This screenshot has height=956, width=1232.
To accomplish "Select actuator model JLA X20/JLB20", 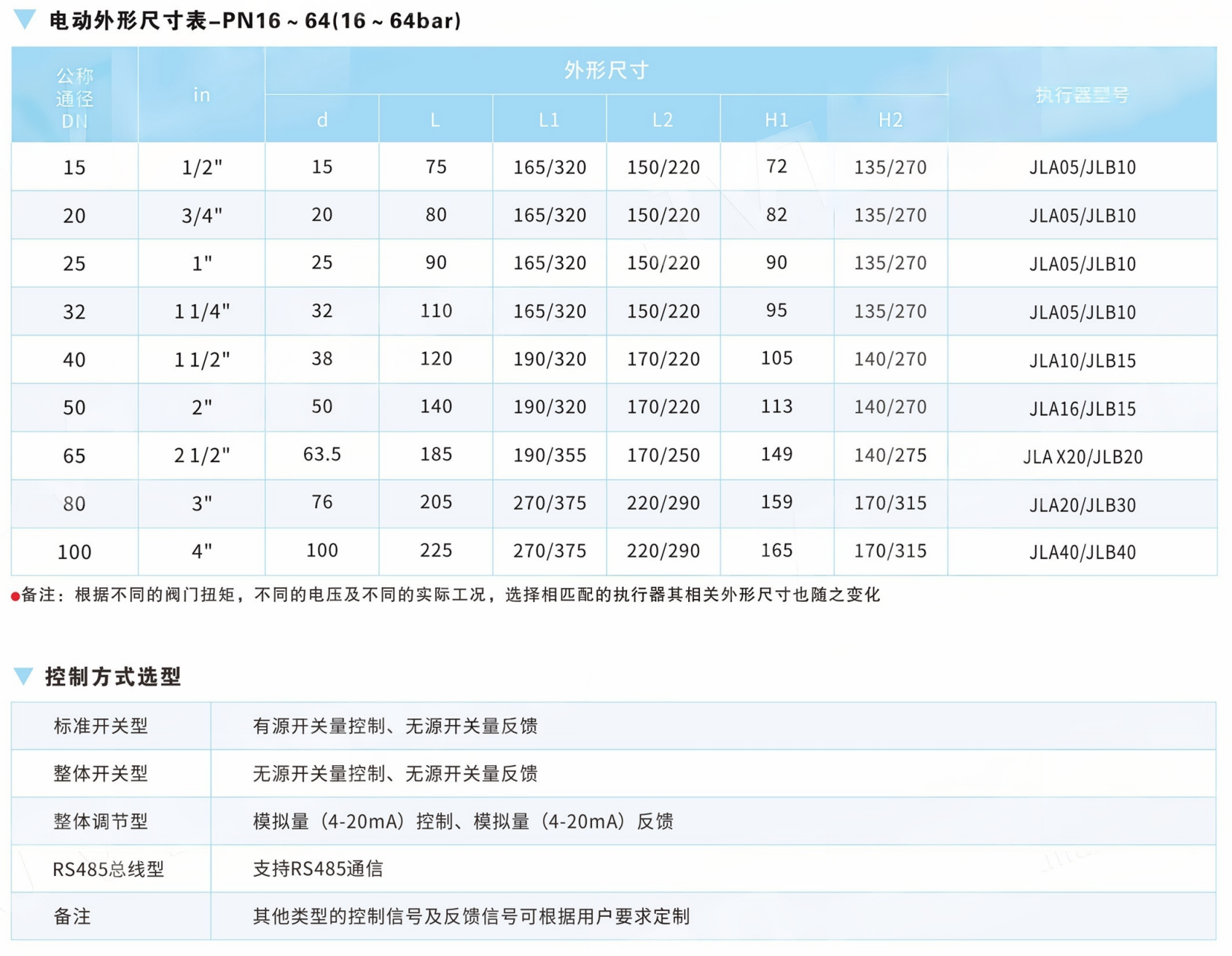I will (x=1083, y=455).
